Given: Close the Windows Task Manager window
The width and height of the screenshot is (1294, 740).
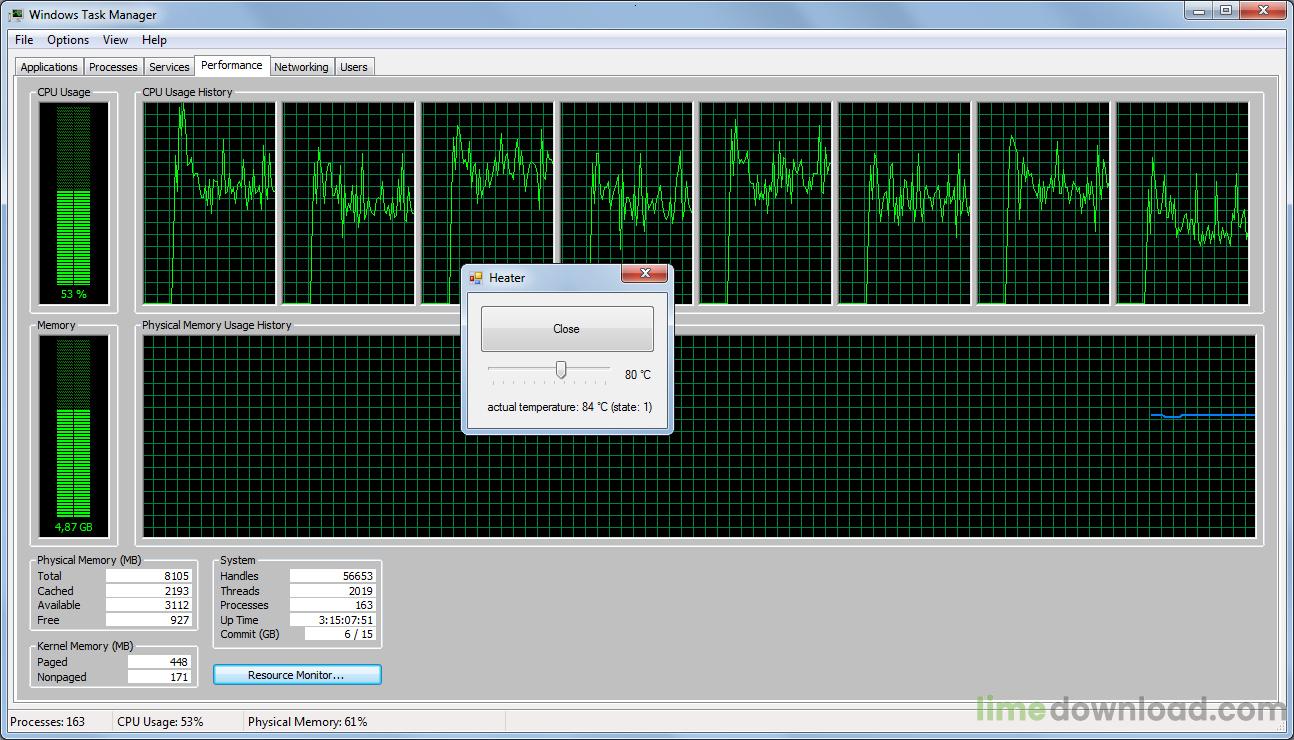Looking at the screenshot, I should pyautogui.click(x=1263, y=10).
